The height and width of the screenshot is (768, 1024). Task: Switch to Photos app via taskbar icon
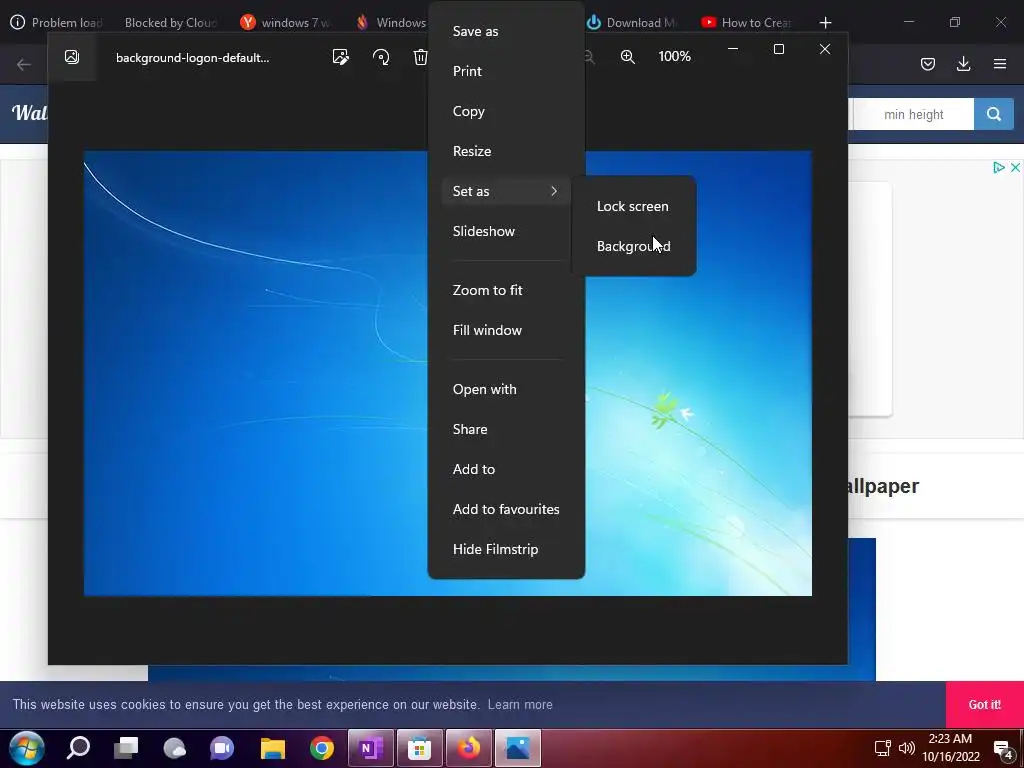518,748
